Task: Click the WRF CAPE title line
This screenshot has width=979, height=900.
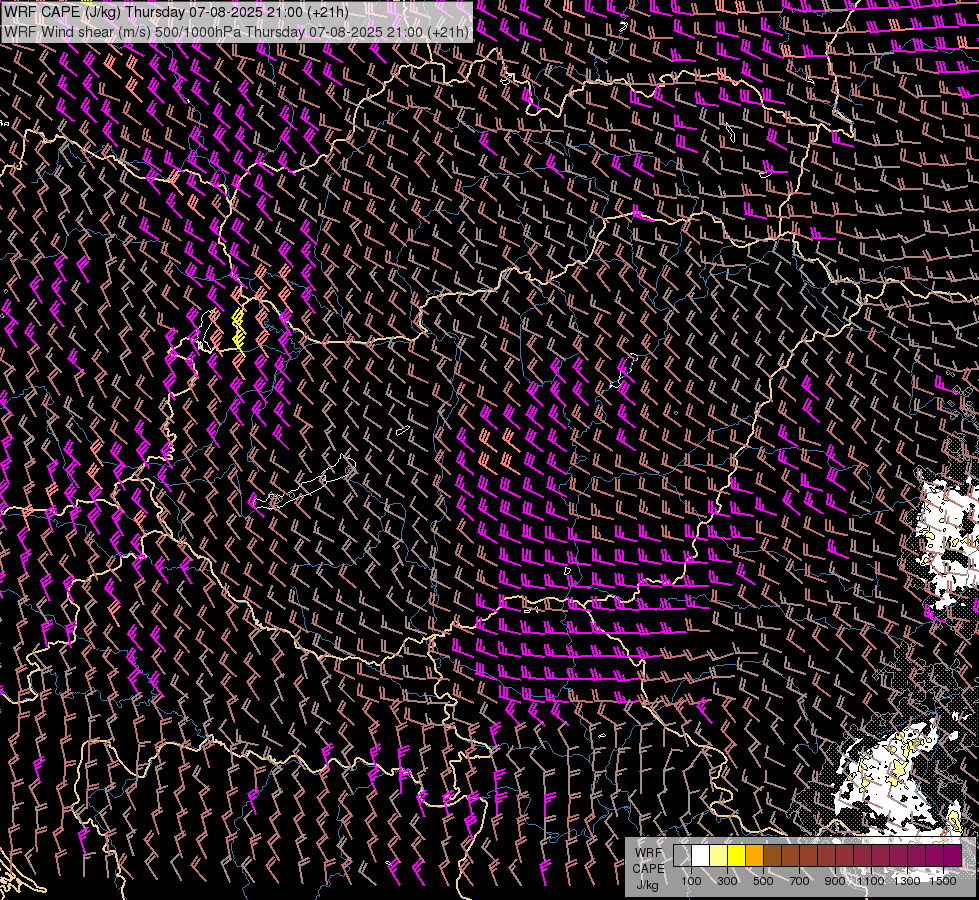Action: (176, 12)
